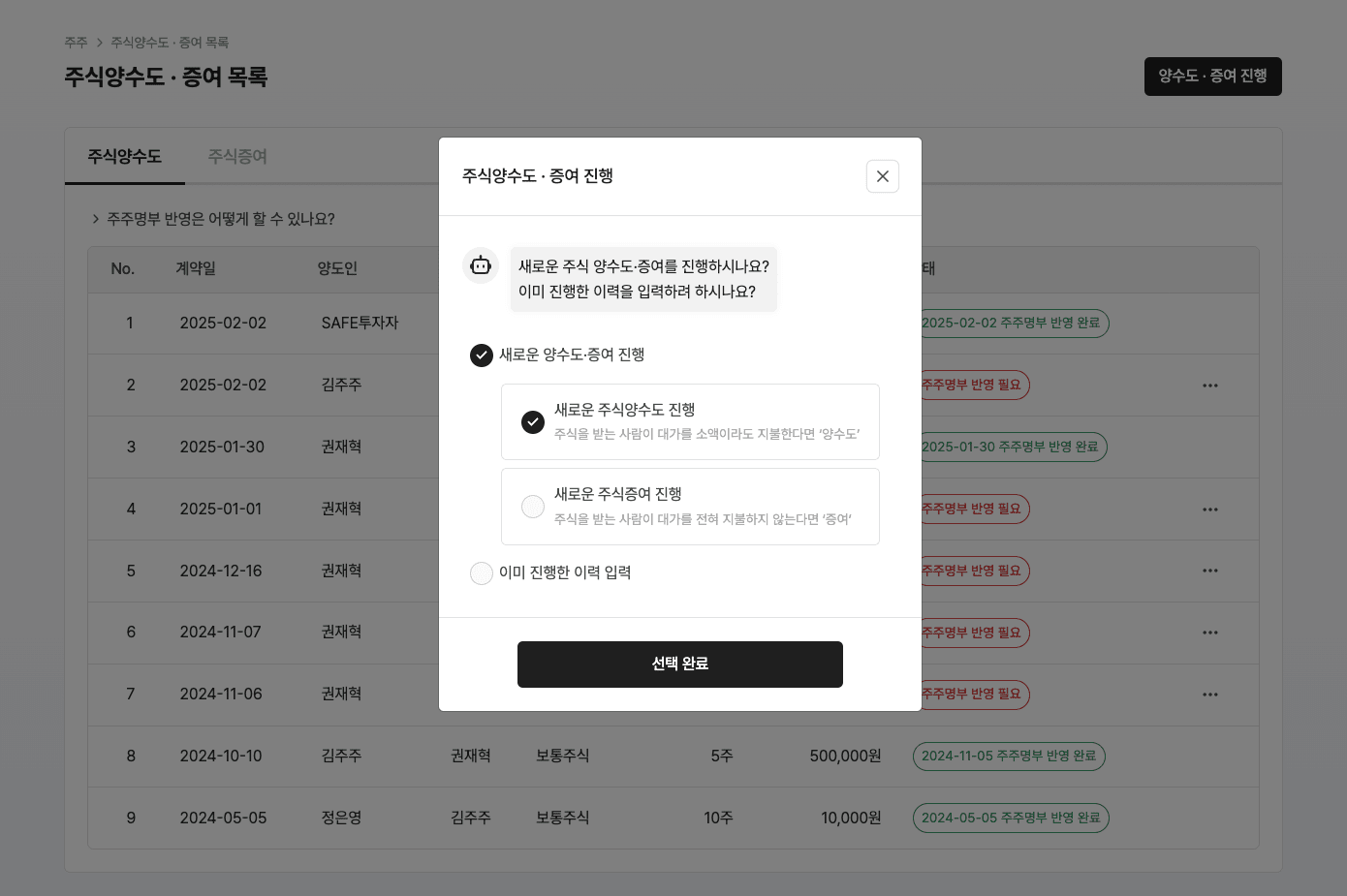Image resolution: width=1347 pixels, height=896 pixels.
Task: Select the 새로운 양수도·증여 진행 radio button
Action: [x=482, y=355]
